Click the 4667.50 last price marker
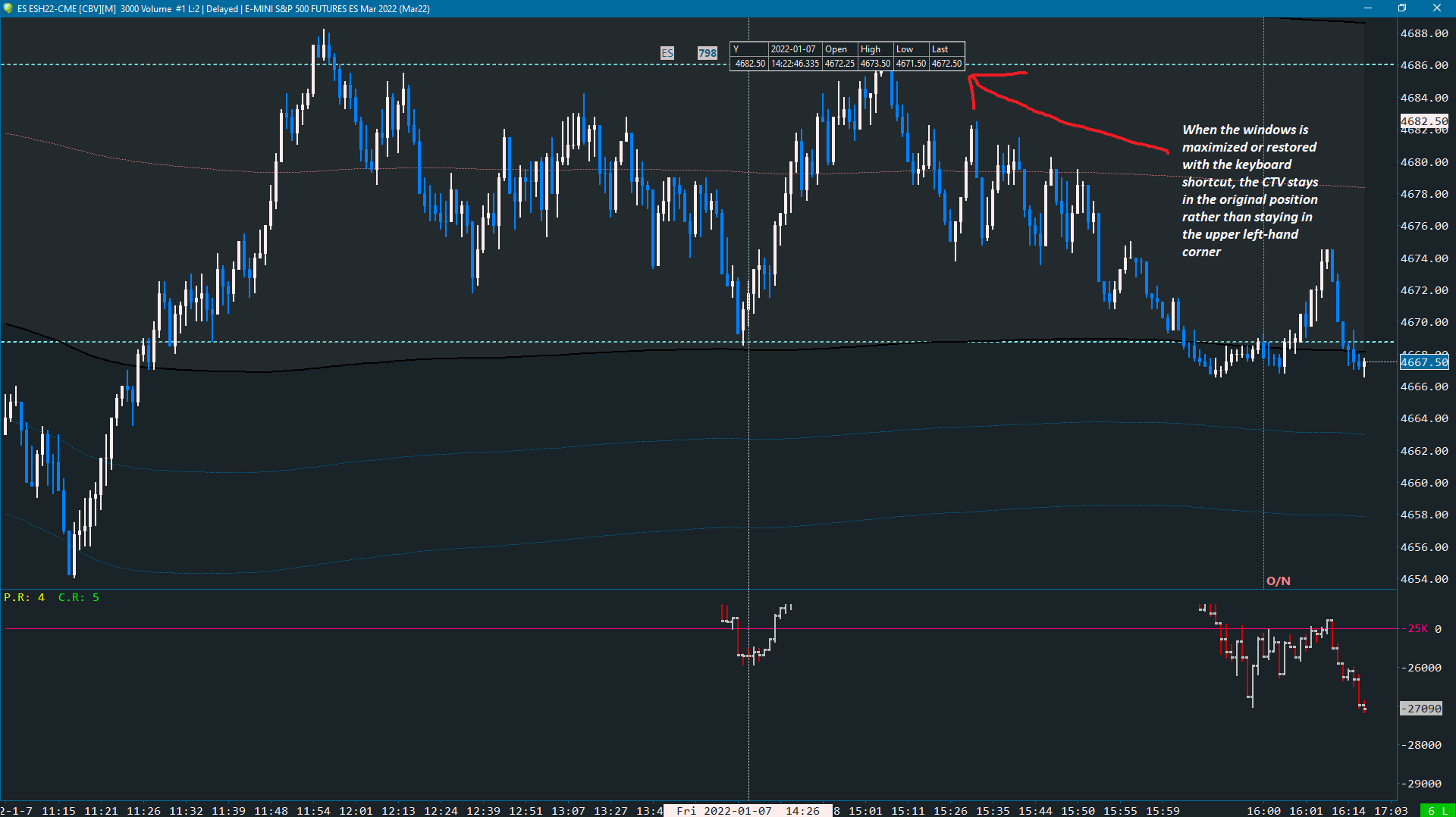This screenshot has height=817, width=1456. [x=1424, y=362]
